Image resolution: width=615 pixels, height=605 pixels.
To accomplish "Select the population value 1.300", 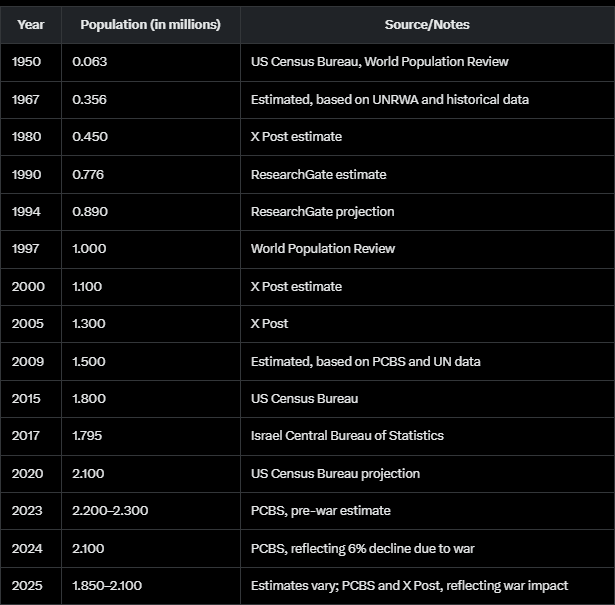I will (x=89, y=323).
